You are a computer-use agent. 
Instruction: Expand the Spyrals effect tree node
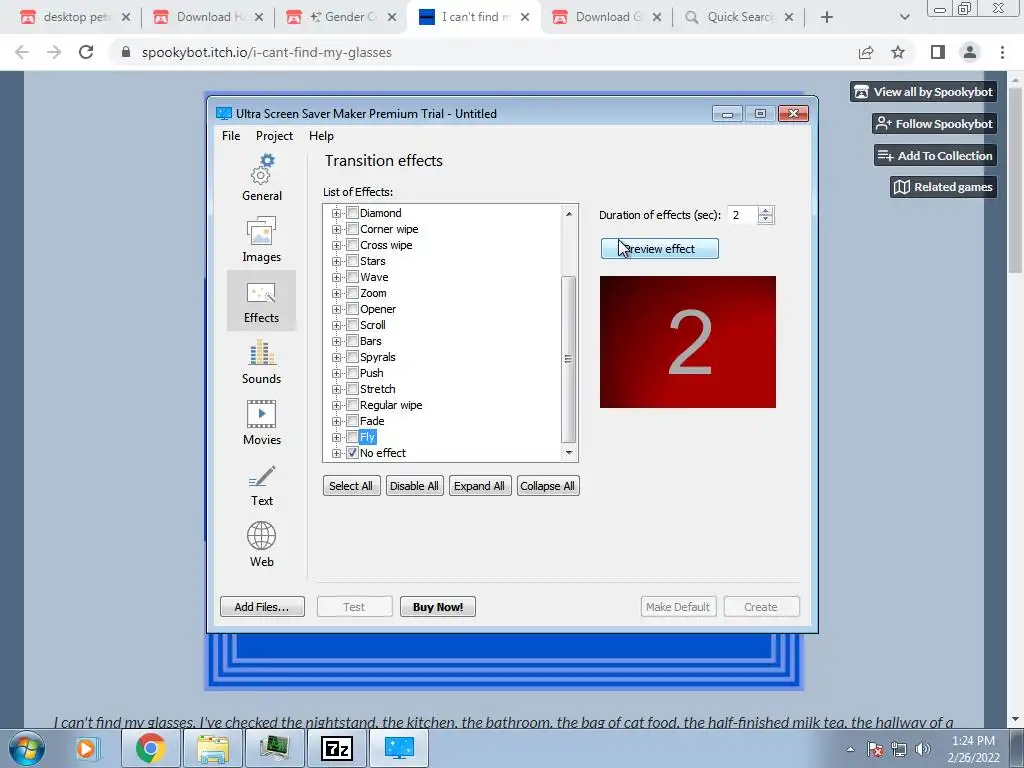pyautogui.click(x=336, y=357)
